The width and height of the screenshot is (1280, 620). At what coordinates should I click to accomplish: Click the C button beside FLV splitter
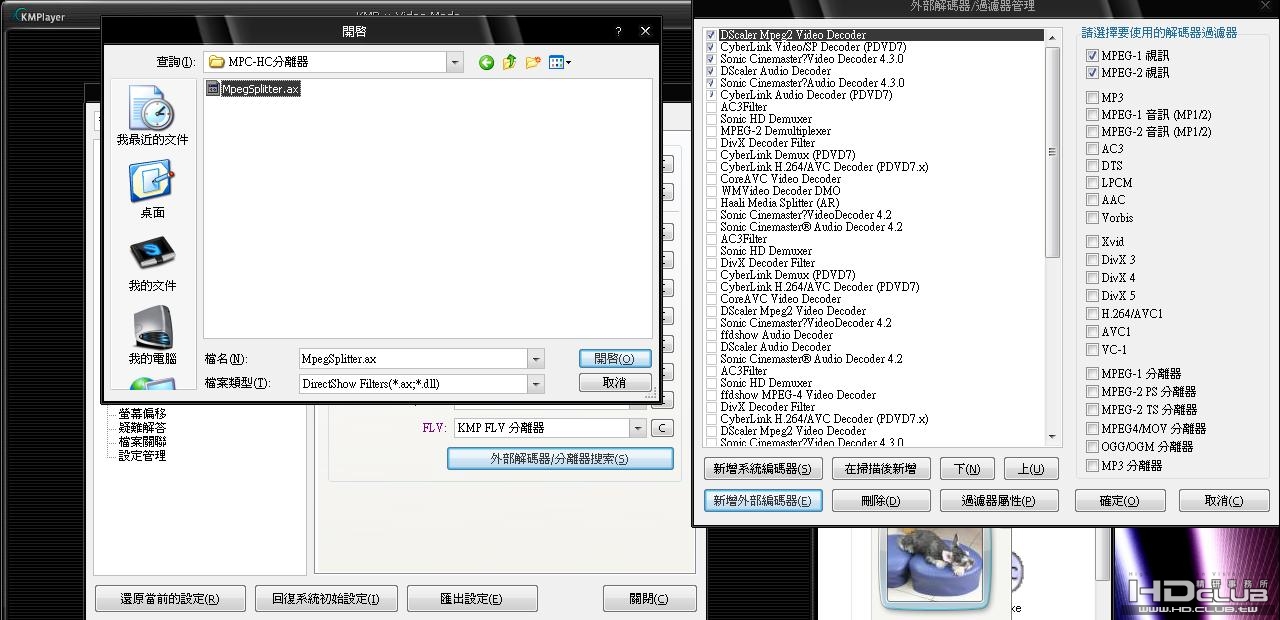coord(662,428)
